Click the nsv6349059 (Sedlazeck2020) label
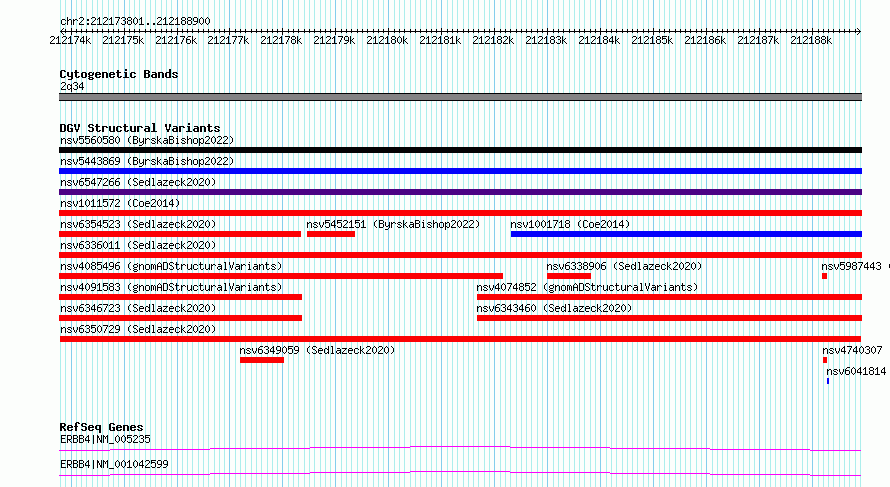 click(317, 350)
